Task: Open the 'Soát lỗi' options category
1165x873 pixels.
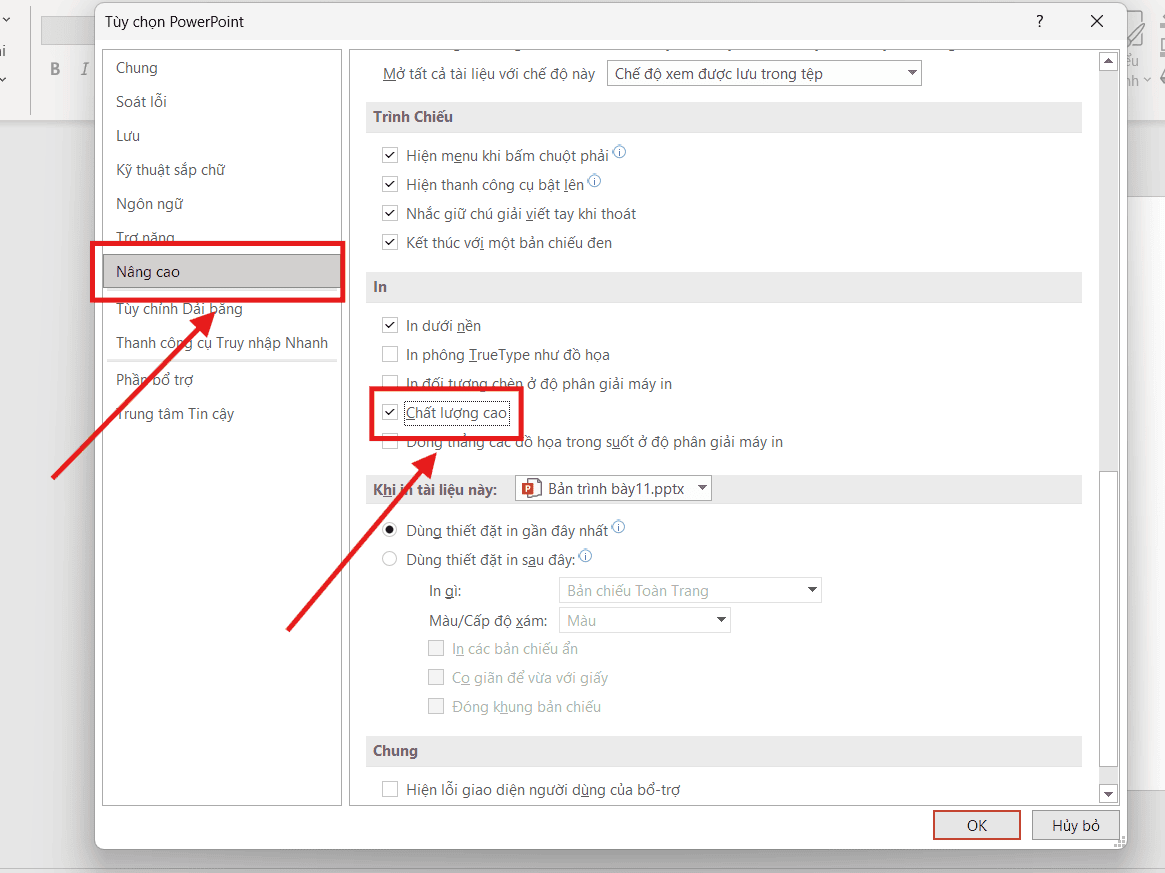Action: click(141, 102)
